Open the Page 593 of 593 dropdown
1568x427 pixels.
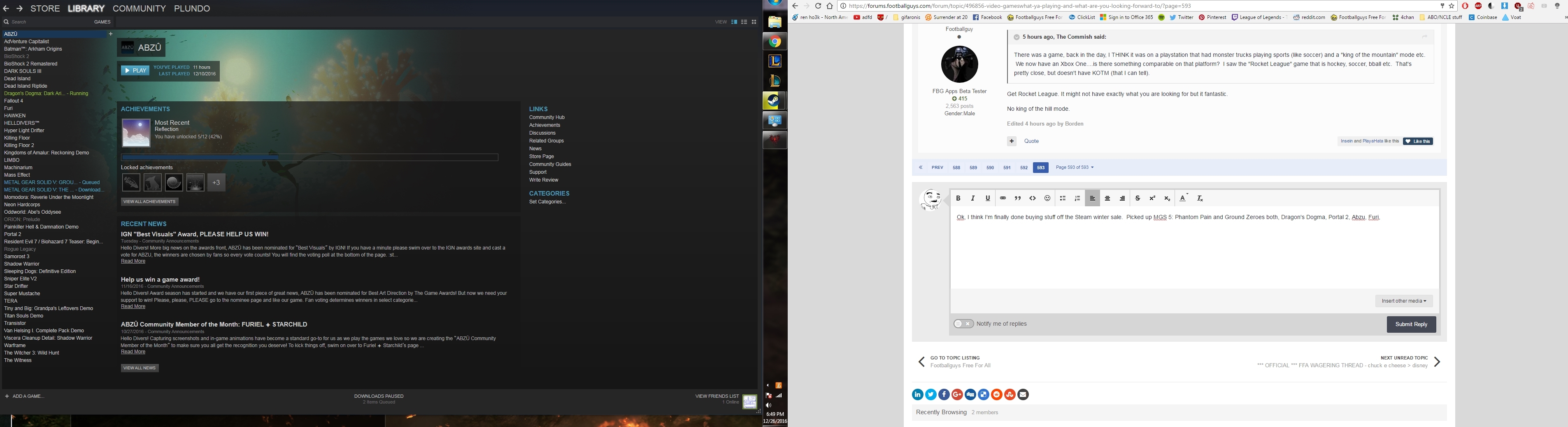pos(1075,168)
